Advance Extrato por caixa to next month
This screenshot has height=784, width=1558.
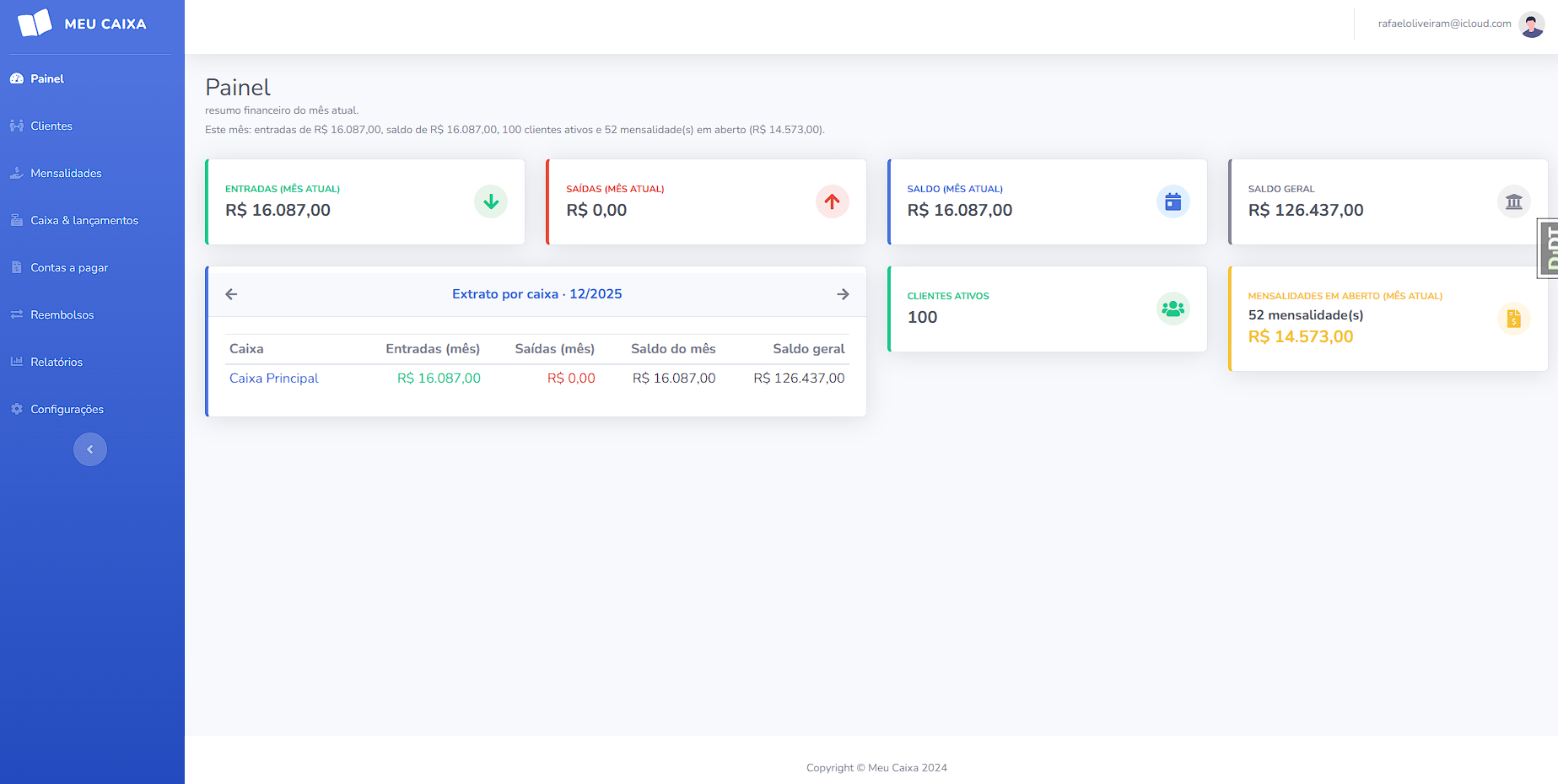pyautogui.click(x=843, y=293)
